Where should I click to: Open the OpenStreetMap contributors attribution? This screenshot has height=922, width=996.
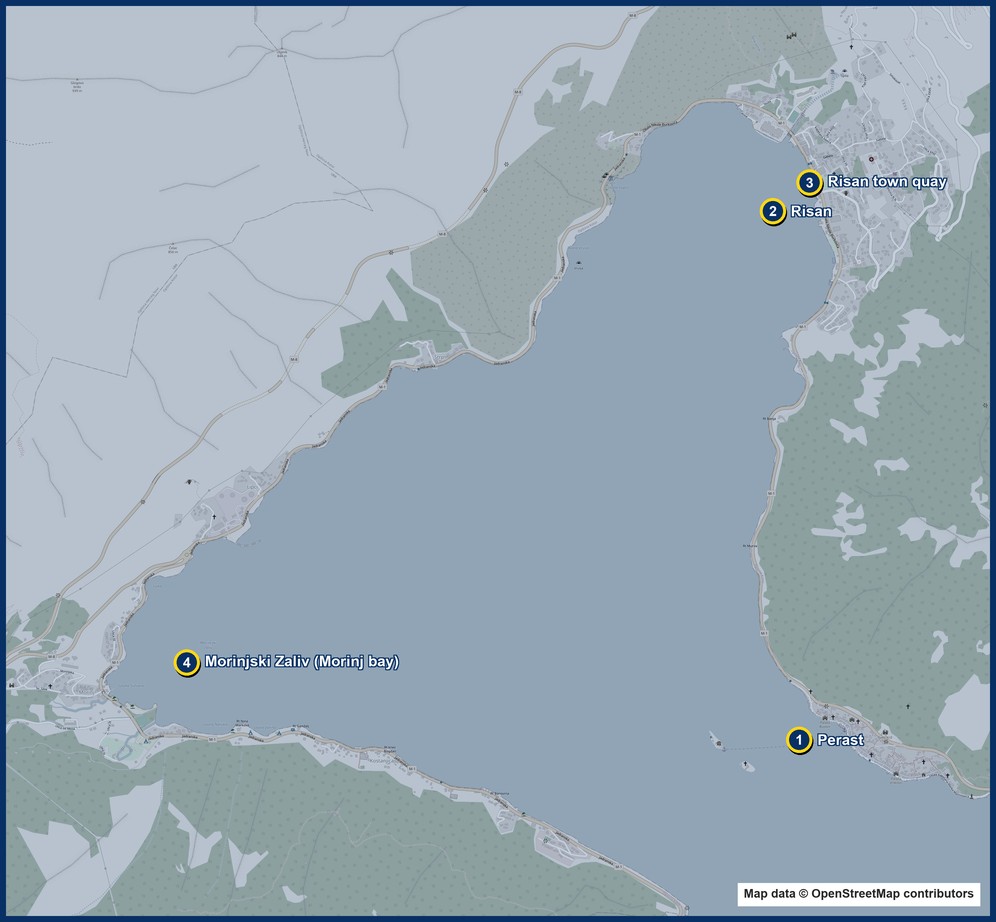[x=858, y=893]
